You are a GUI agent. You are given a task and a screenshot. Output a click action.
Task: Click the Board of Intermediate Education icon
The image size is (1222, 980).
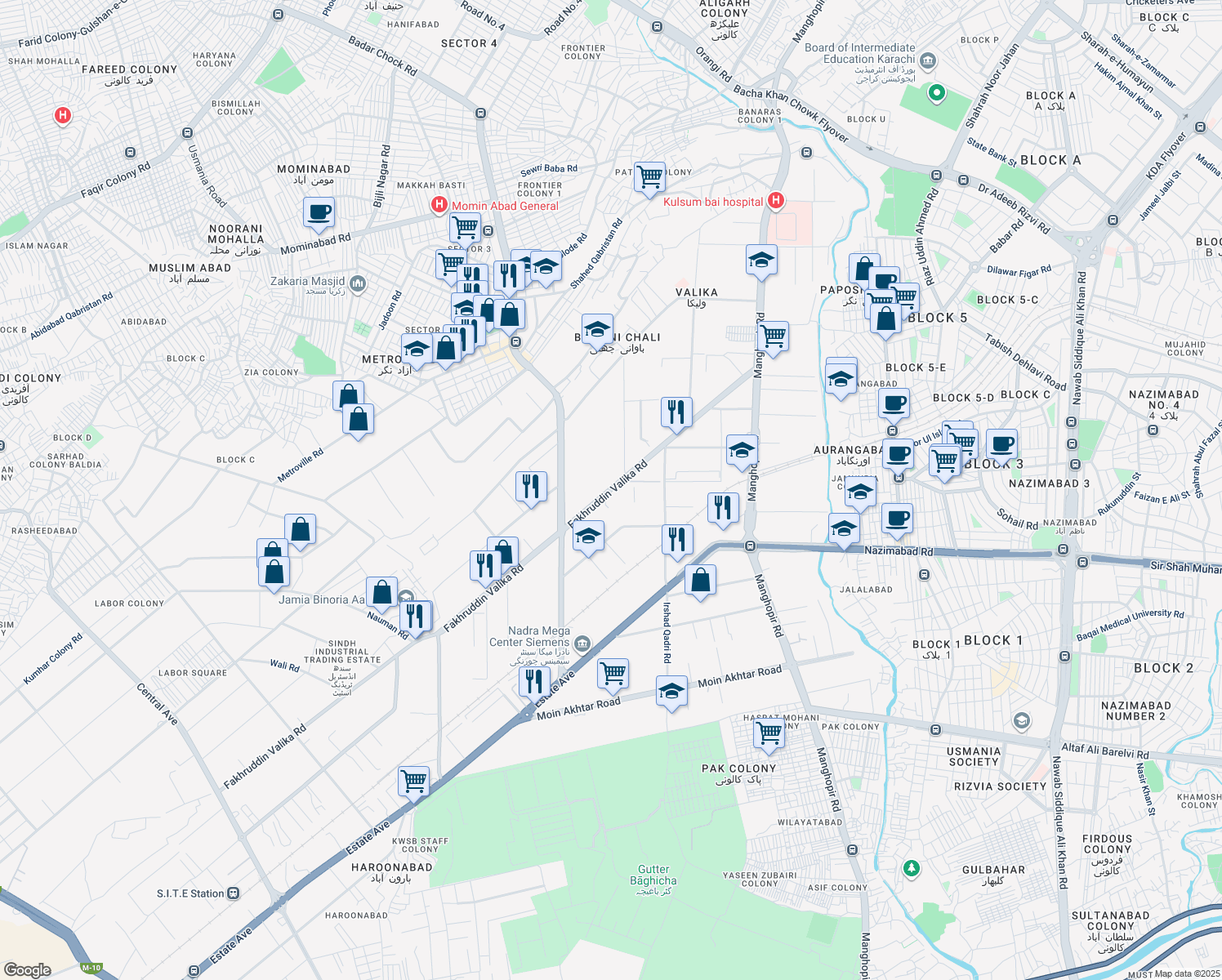tap(927, 60)
